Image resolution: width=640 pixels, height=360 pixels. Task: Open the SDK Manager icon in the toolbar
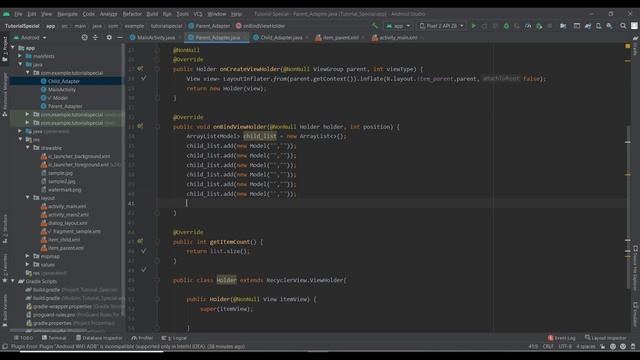point(610,26)
